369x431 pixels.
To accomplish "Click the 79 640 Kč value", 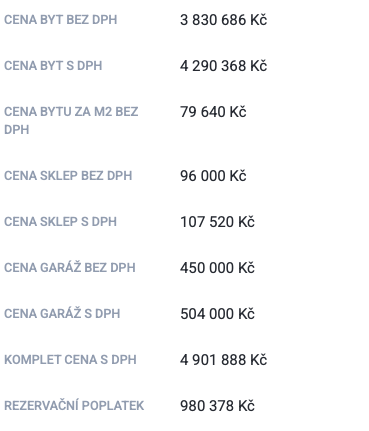I will tap(213, 112).
